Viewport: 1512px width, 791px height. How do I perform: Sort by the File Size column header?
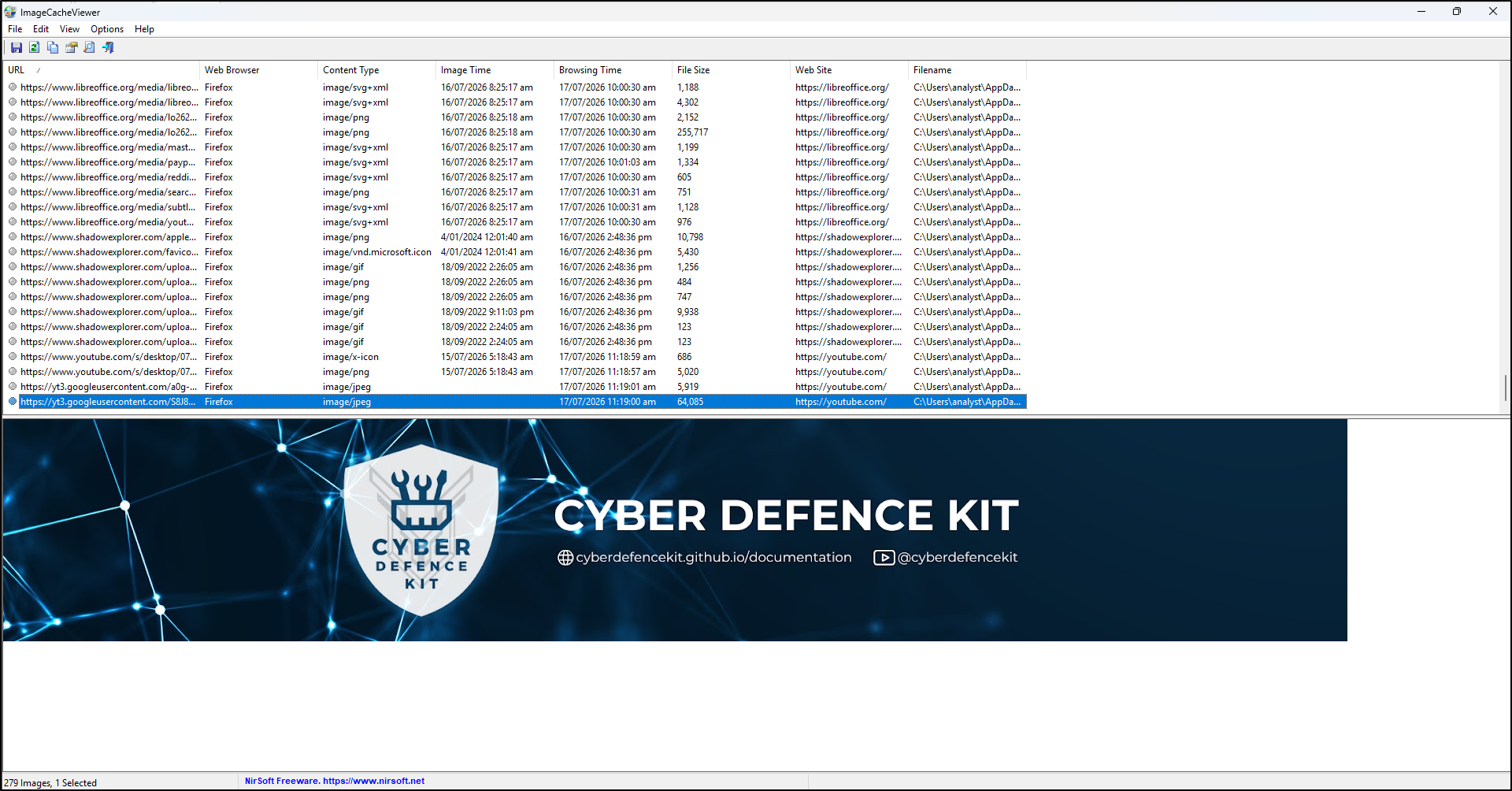point(731,70)
